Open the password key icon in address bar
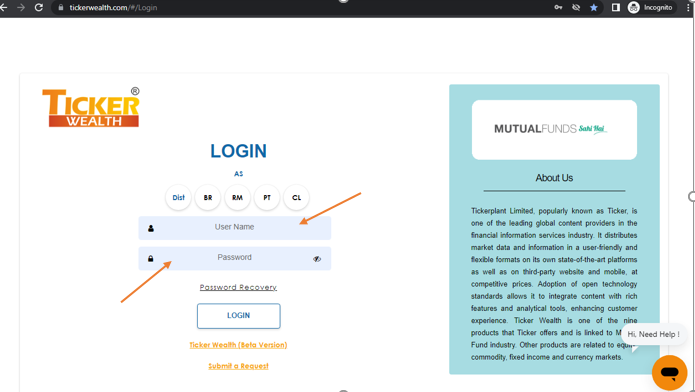 point(558,8)
